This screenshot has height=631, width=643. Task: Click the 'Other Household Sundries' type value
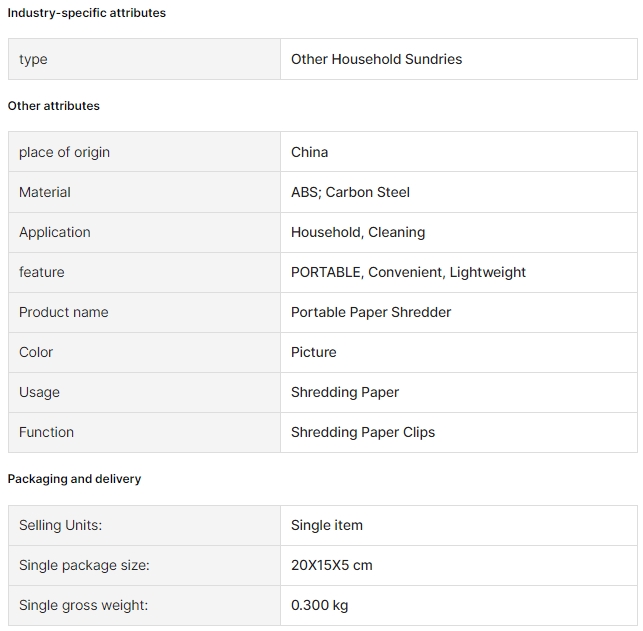pyautogui.click(x=376, y=59)
